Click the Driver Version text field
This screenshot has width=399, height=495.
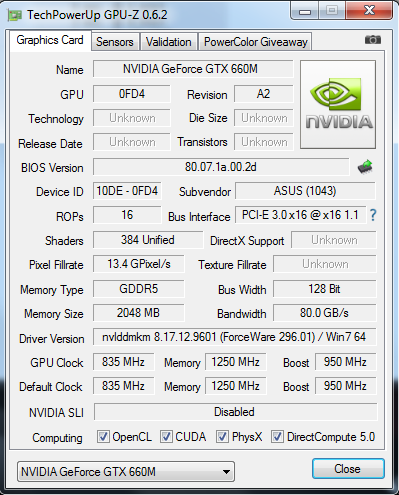pos(234,337)
